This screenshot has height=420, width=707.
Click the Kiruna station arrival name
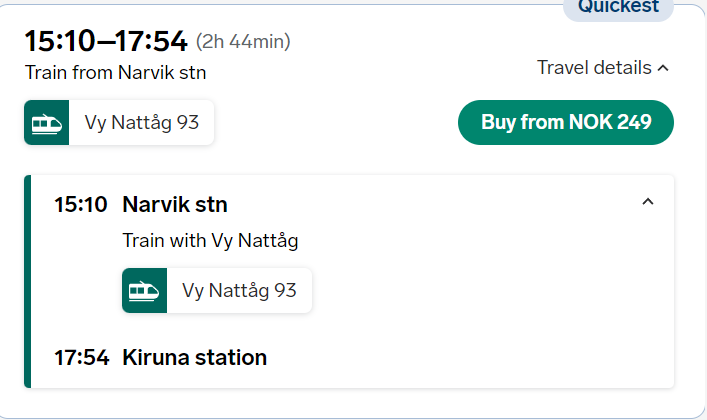pyautogui.click(x=194, y=357)
